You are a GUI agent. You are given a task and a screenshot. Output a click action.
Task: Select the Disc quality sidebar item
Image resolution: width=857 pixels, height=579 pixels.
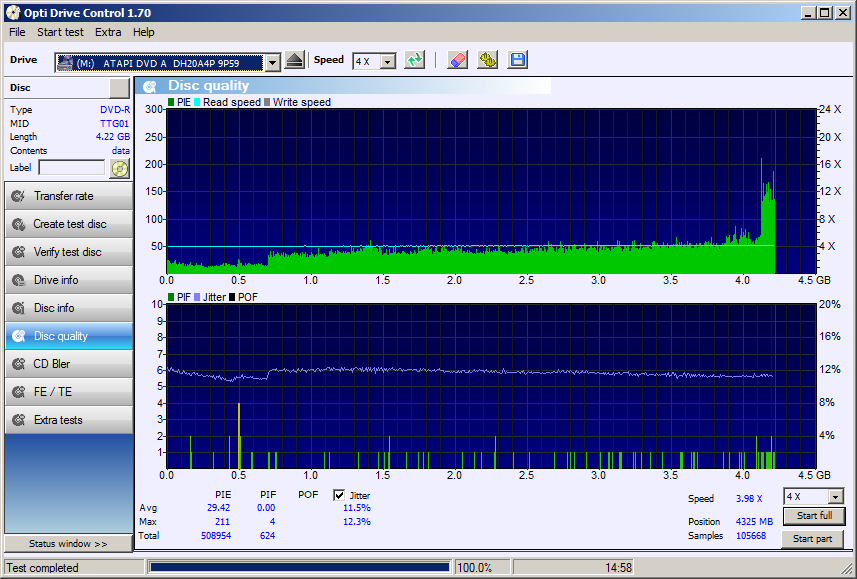pos(69,336)
